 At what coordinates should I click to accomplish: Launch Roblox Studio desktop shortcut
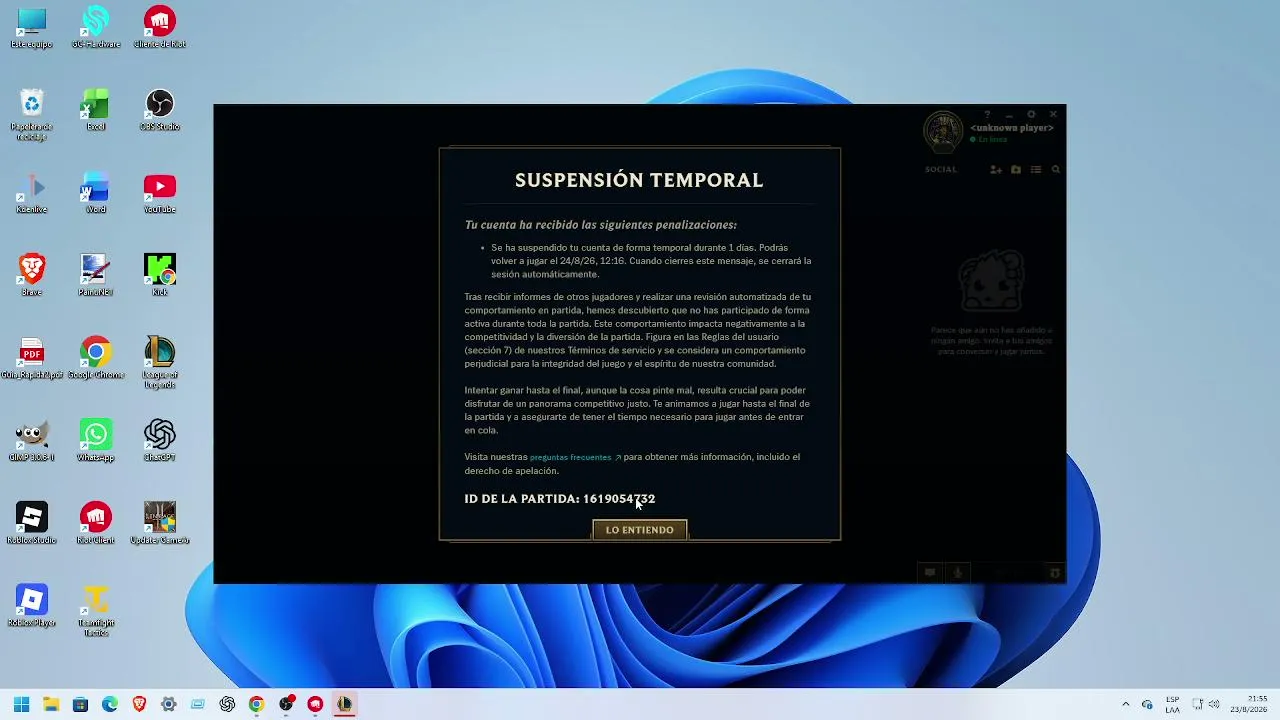point(32,523)
